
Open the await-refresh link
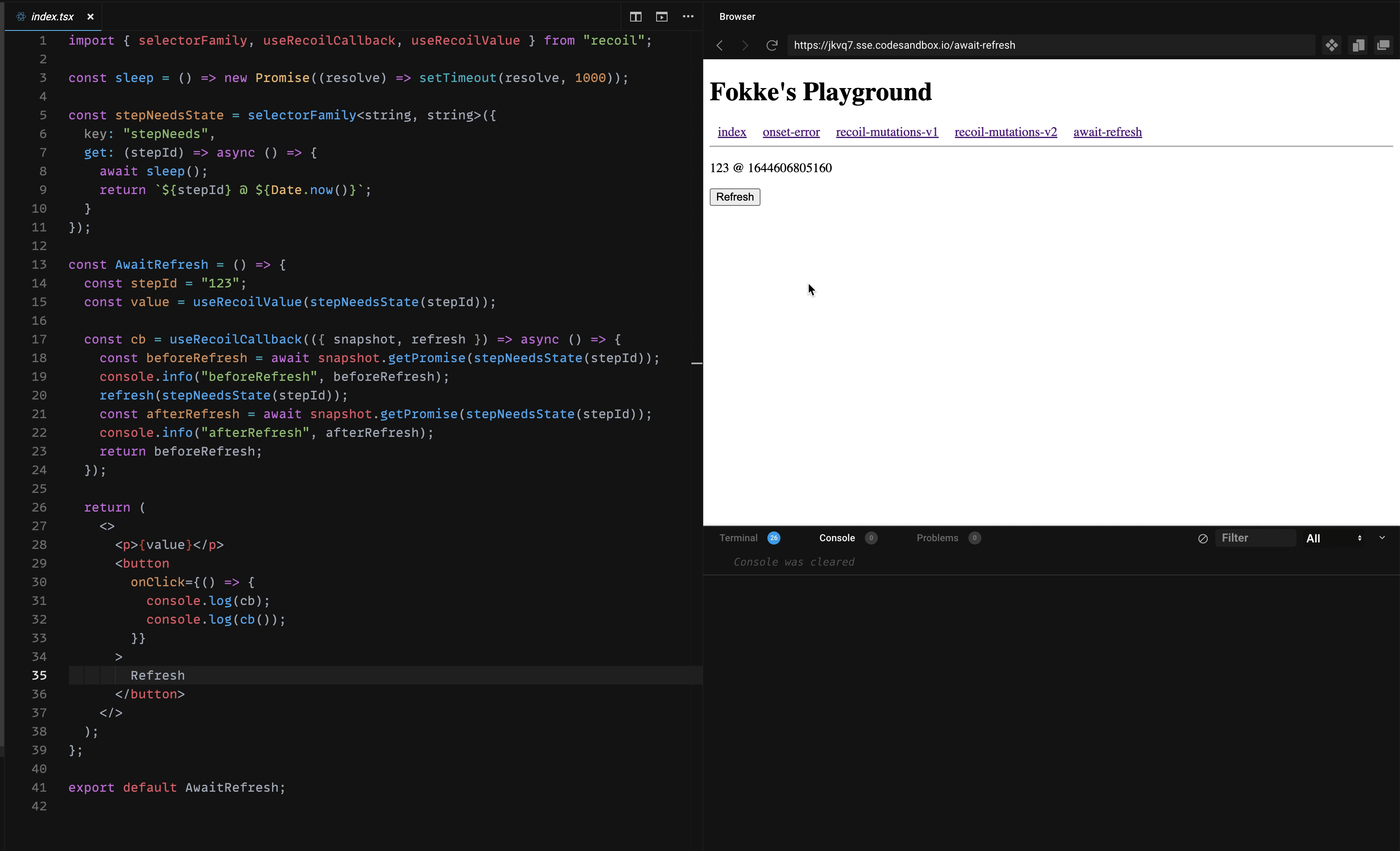1107,132
